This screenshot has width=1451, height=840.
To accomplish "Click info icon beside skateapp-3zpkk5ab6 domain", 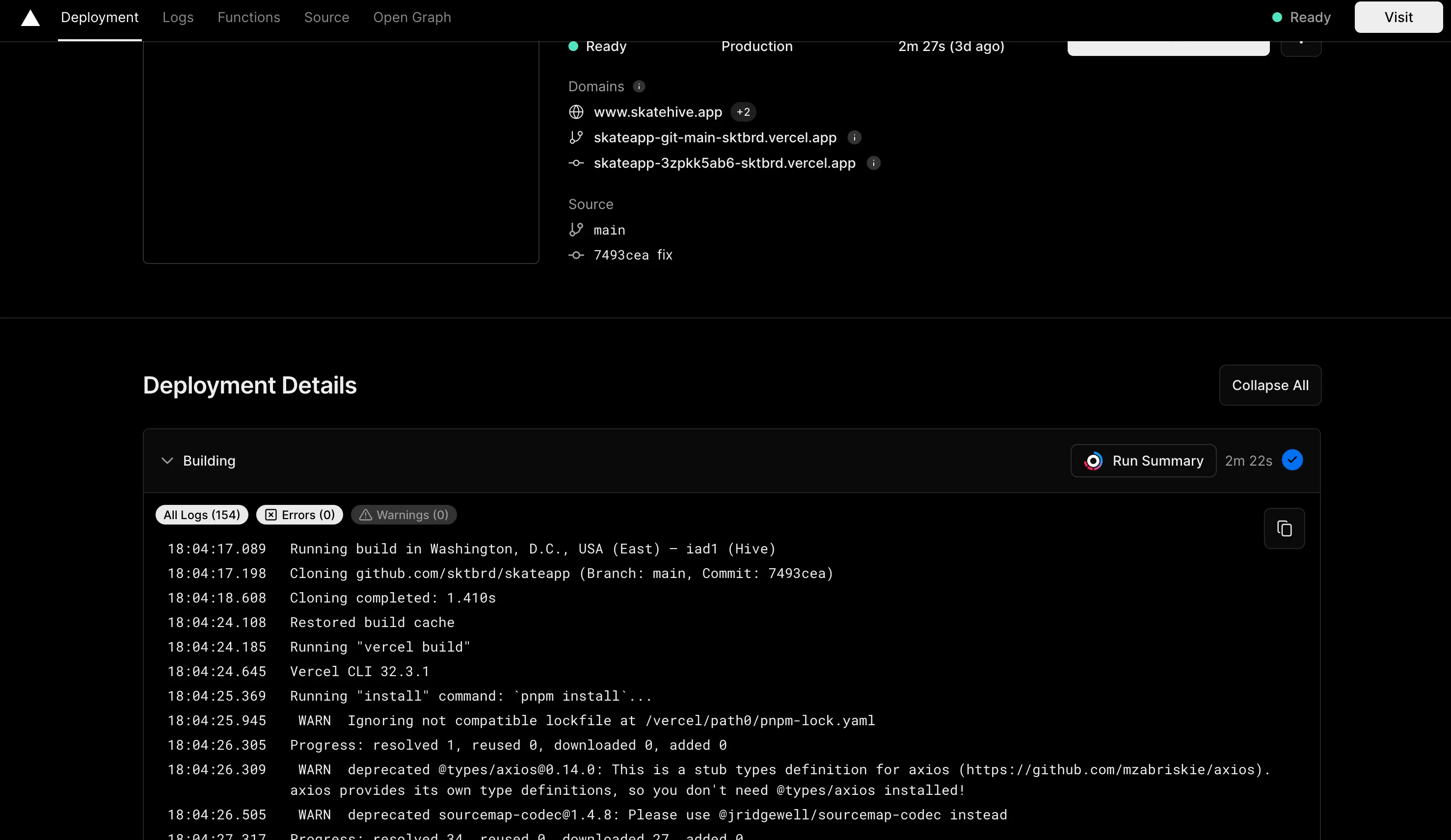I will pos(873,163).
